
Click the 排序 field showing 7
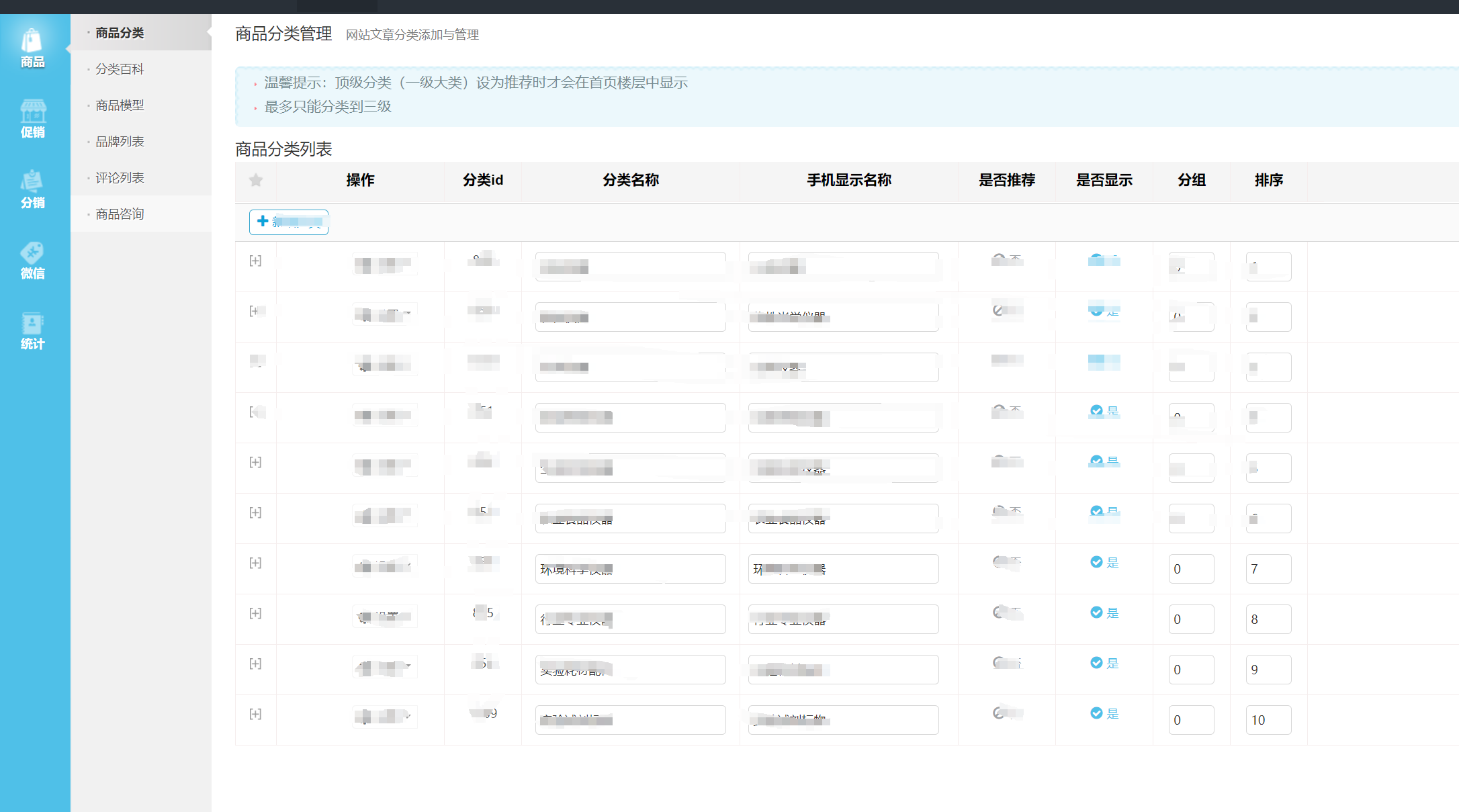[1268, 569]
